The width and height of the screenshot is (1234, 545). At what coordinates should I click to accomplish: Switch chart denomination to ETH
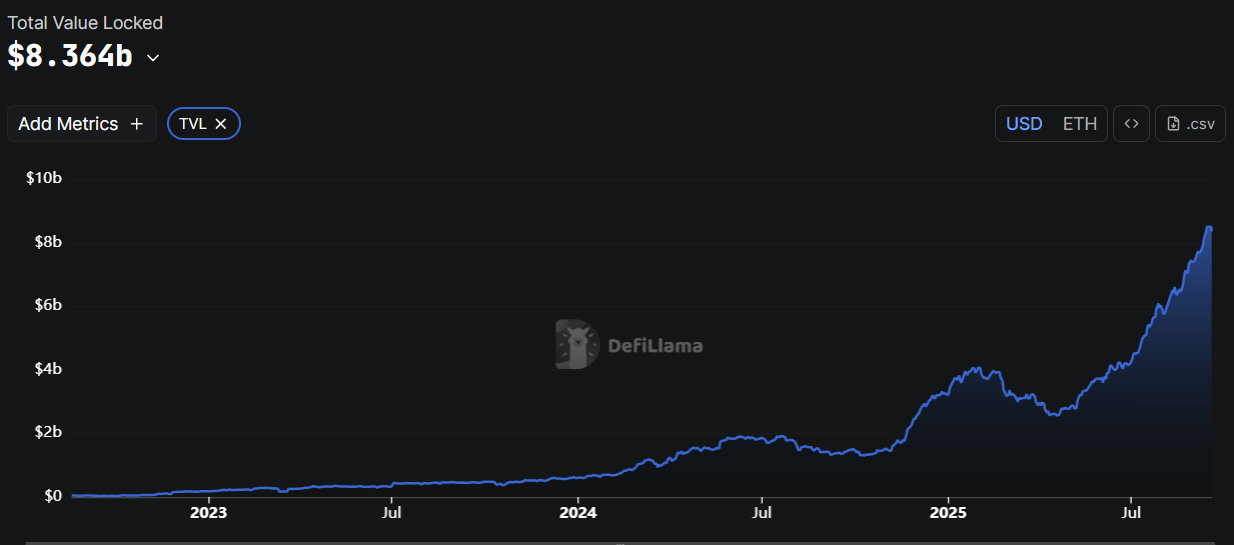click(1079, 124)
